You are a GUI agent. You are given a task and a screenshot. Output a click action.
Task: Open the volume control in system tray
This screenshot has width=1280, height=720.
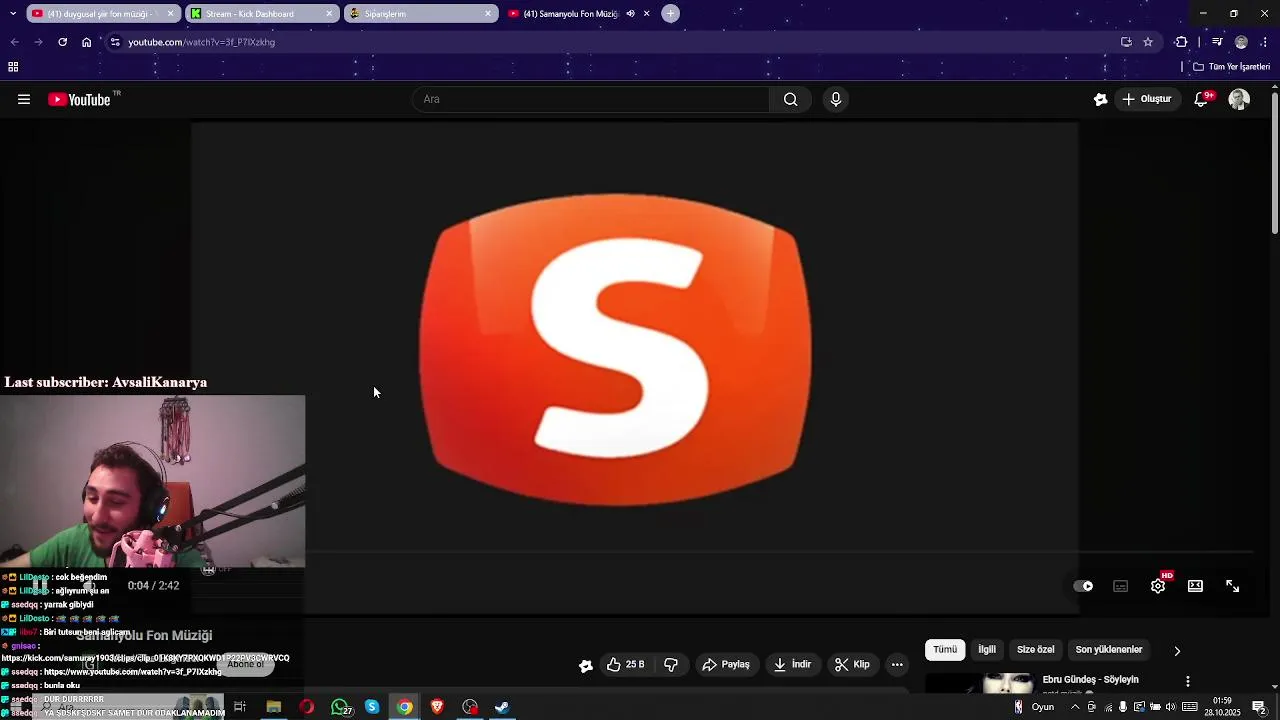(x=1171, y=707)
